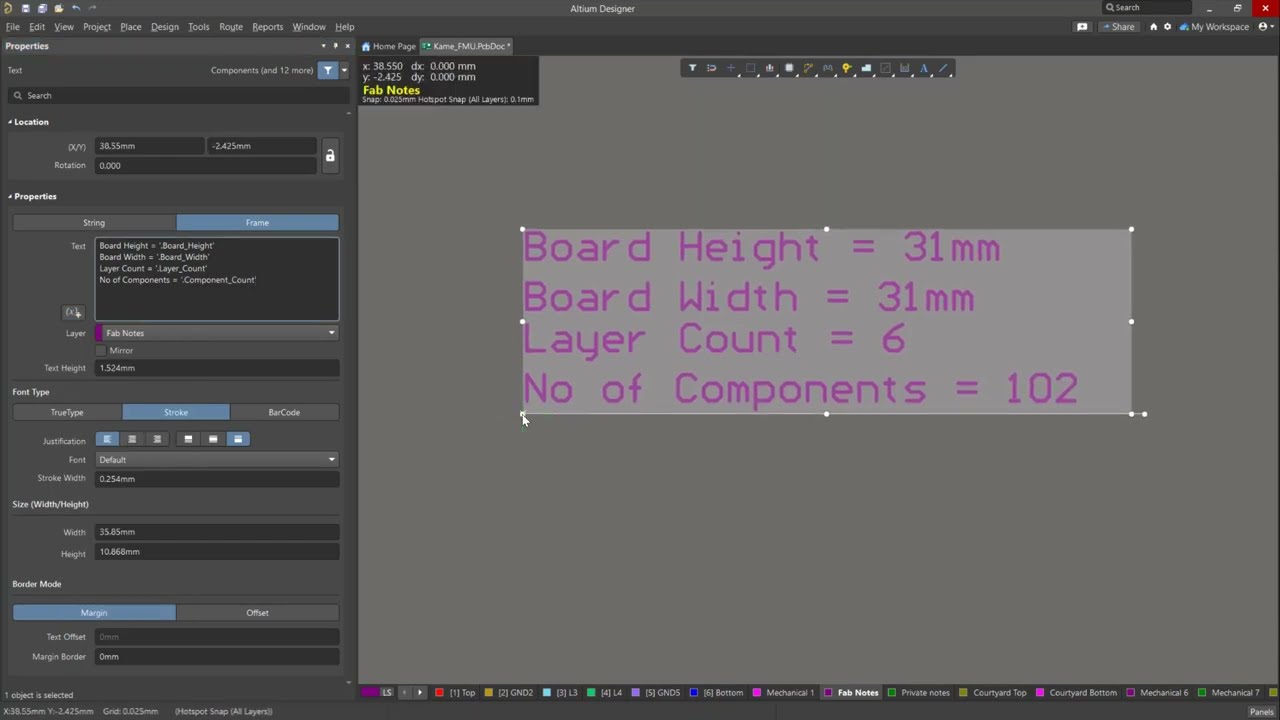Click the place text 'A' tool icon
The width and height of the screenshot is (1280, 720).
[924, 68]
